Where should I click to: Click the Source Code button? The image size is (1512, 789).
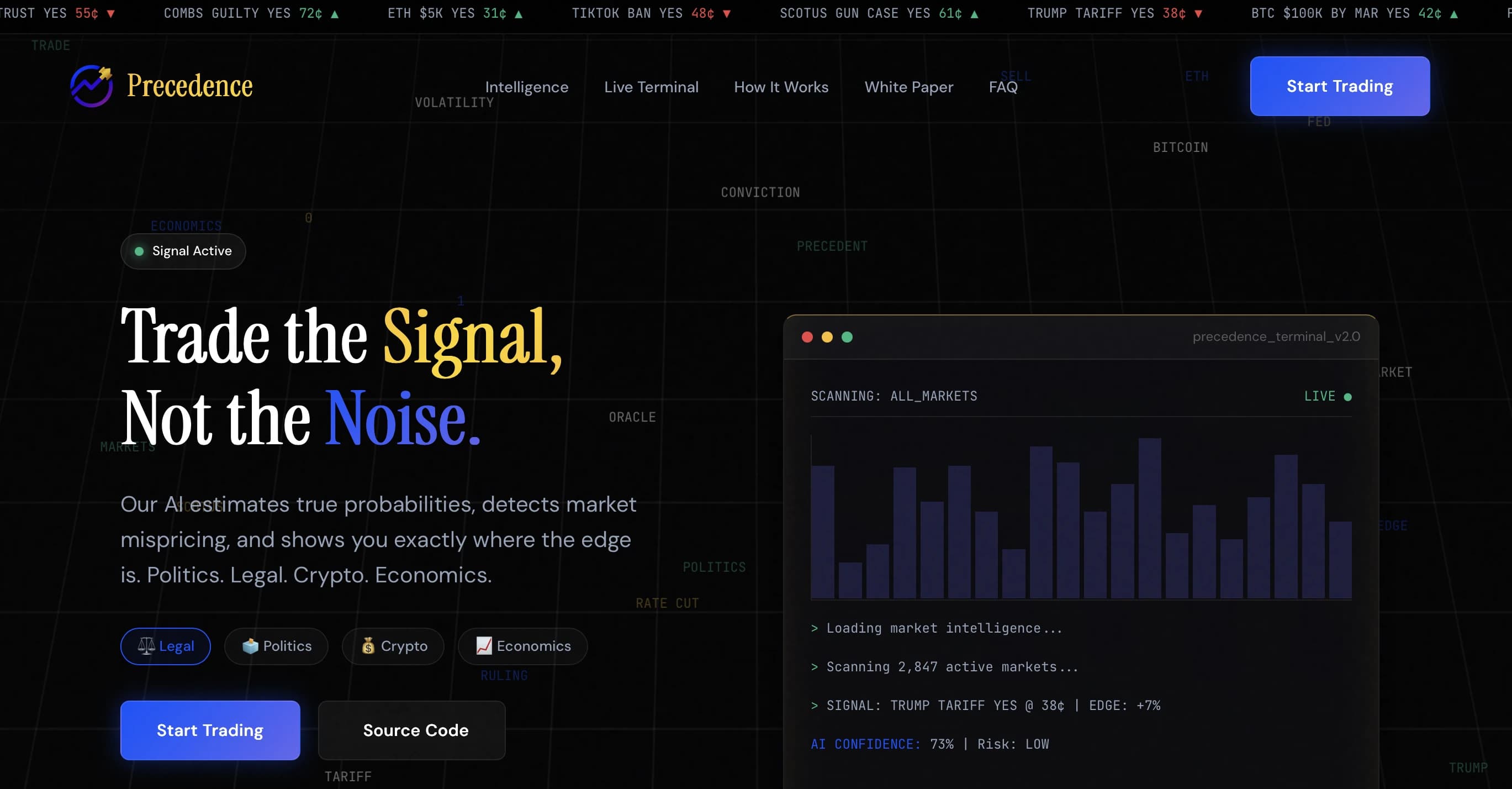[411, 730]
